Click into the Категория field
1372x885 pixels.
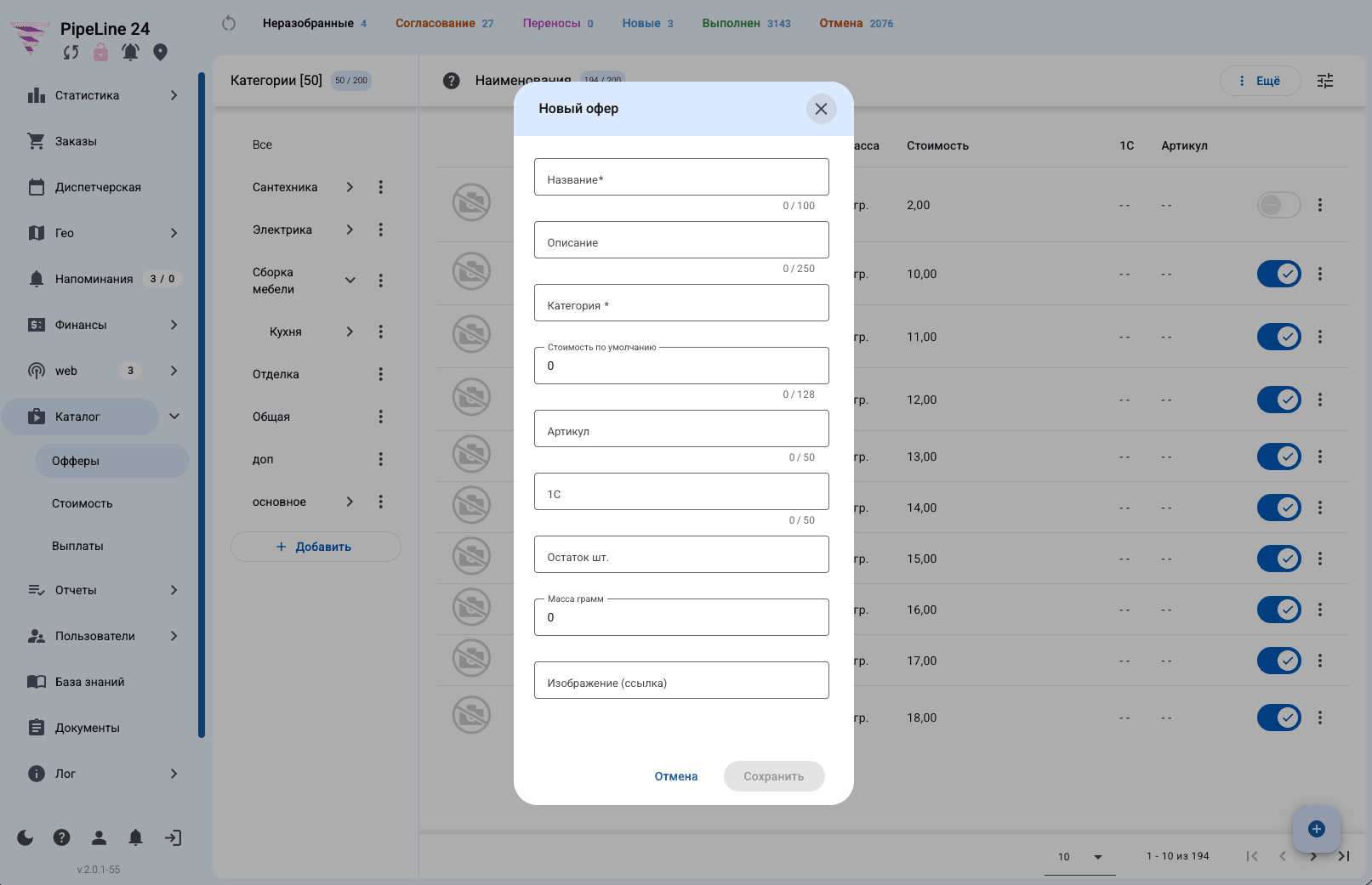pos(681,303)
